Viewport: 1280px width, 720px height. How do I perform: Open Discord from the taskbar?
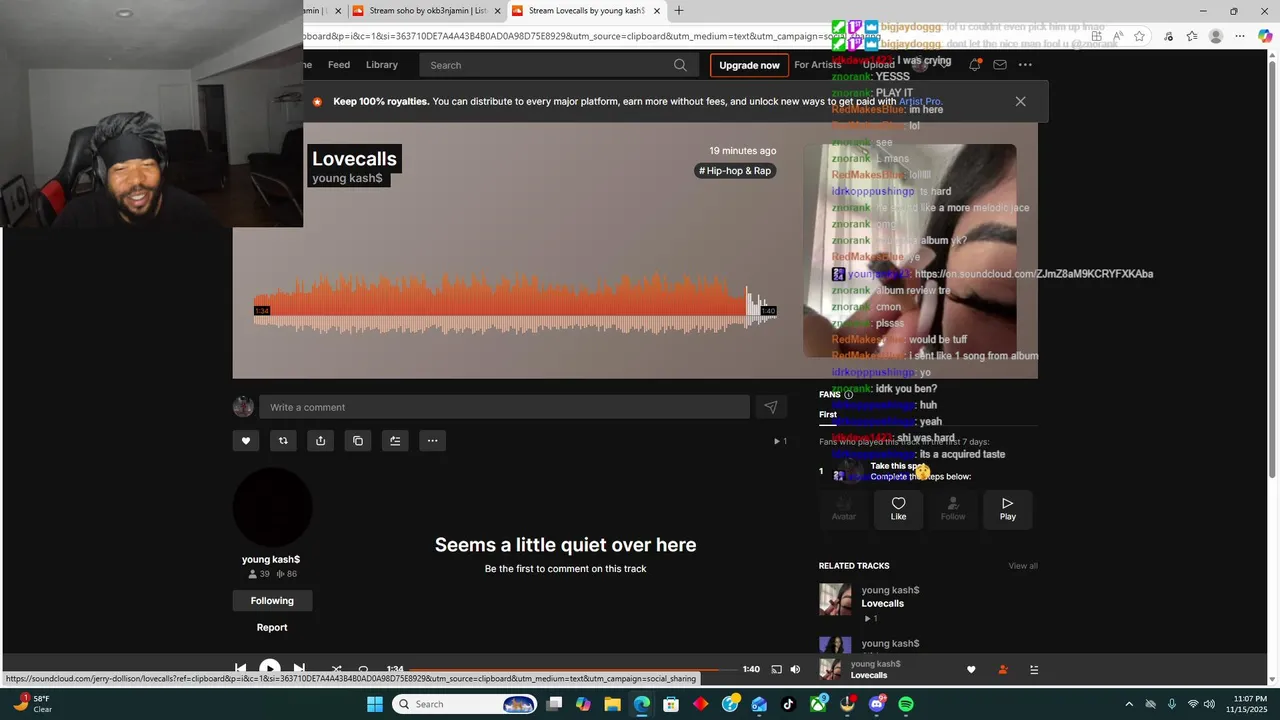coord(877,704)
